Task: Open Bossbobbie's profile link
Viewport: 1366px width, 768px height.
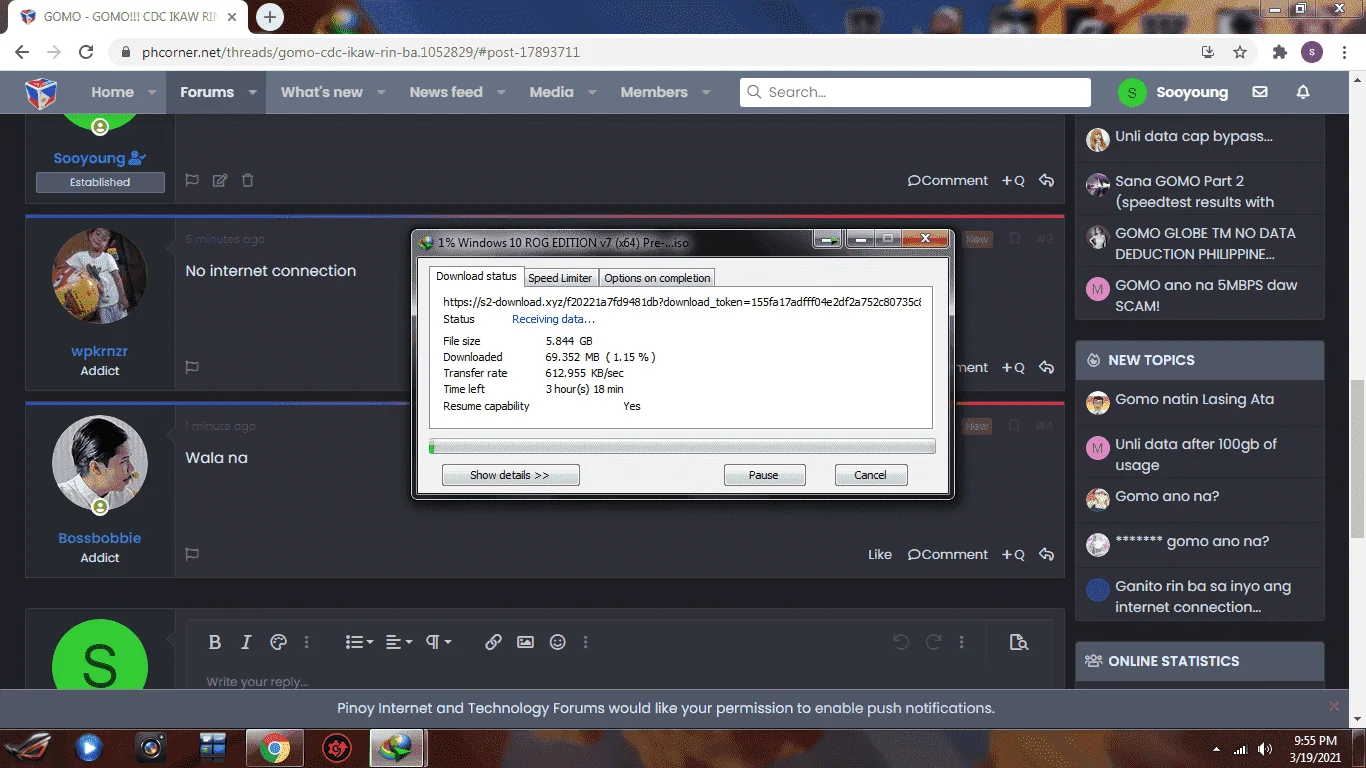Action: (x=99, y=538)
